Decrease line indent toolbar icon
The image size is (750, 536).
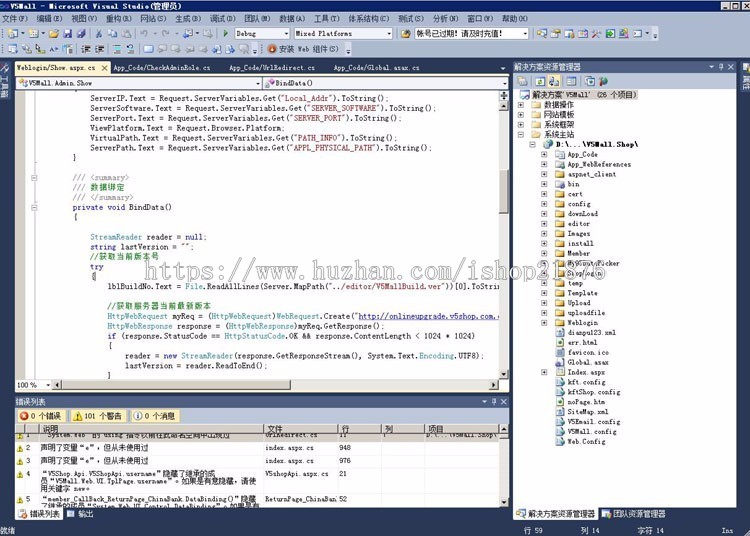click(x=86, y=49)
